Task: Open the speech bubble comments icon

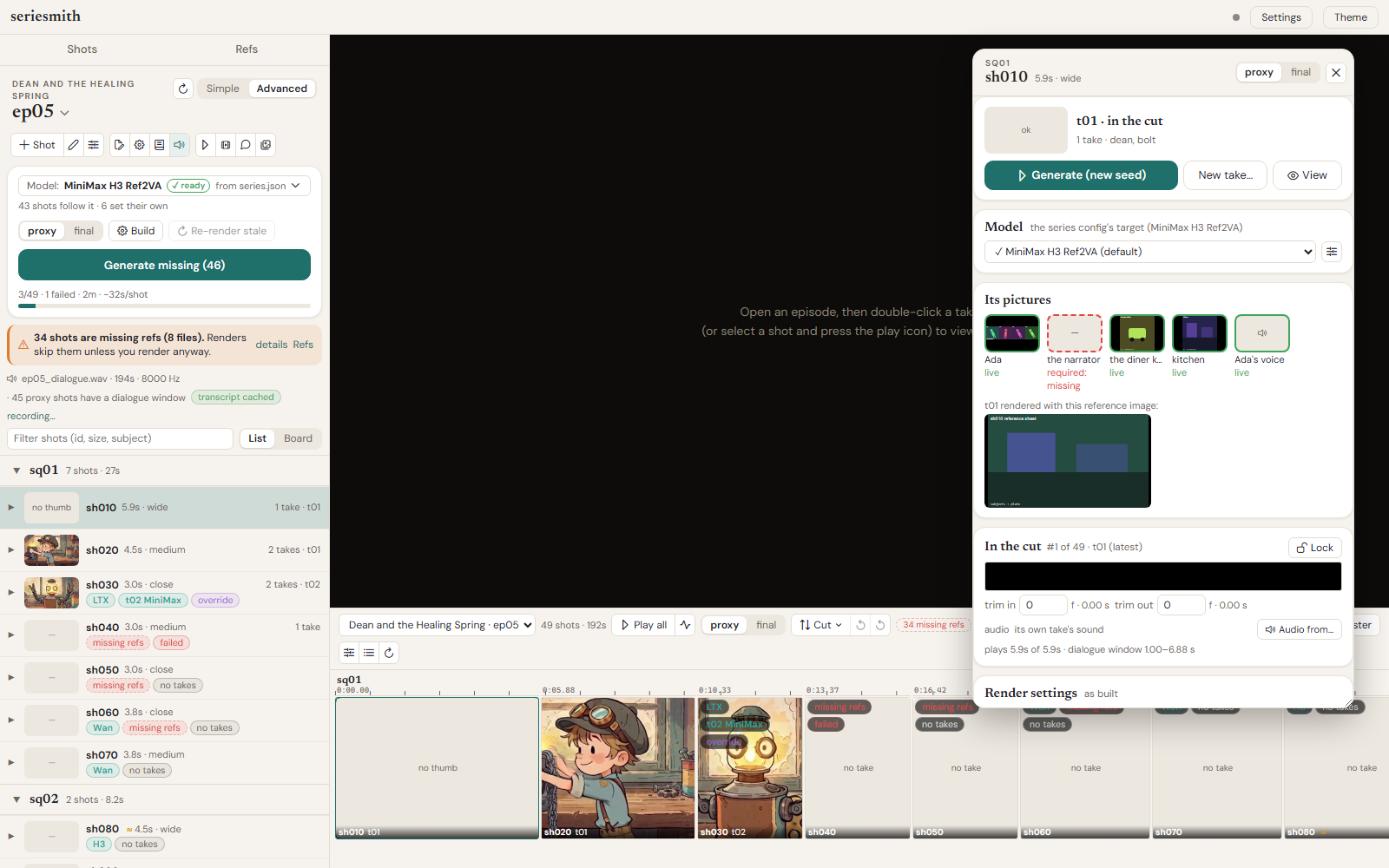Action: coord(246,145)
